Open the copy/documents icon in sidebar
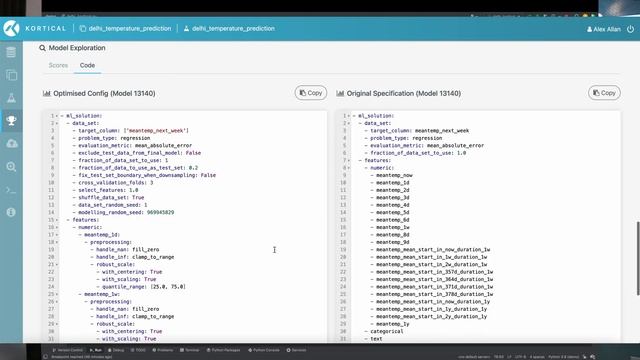 click(x=11, y=75)
